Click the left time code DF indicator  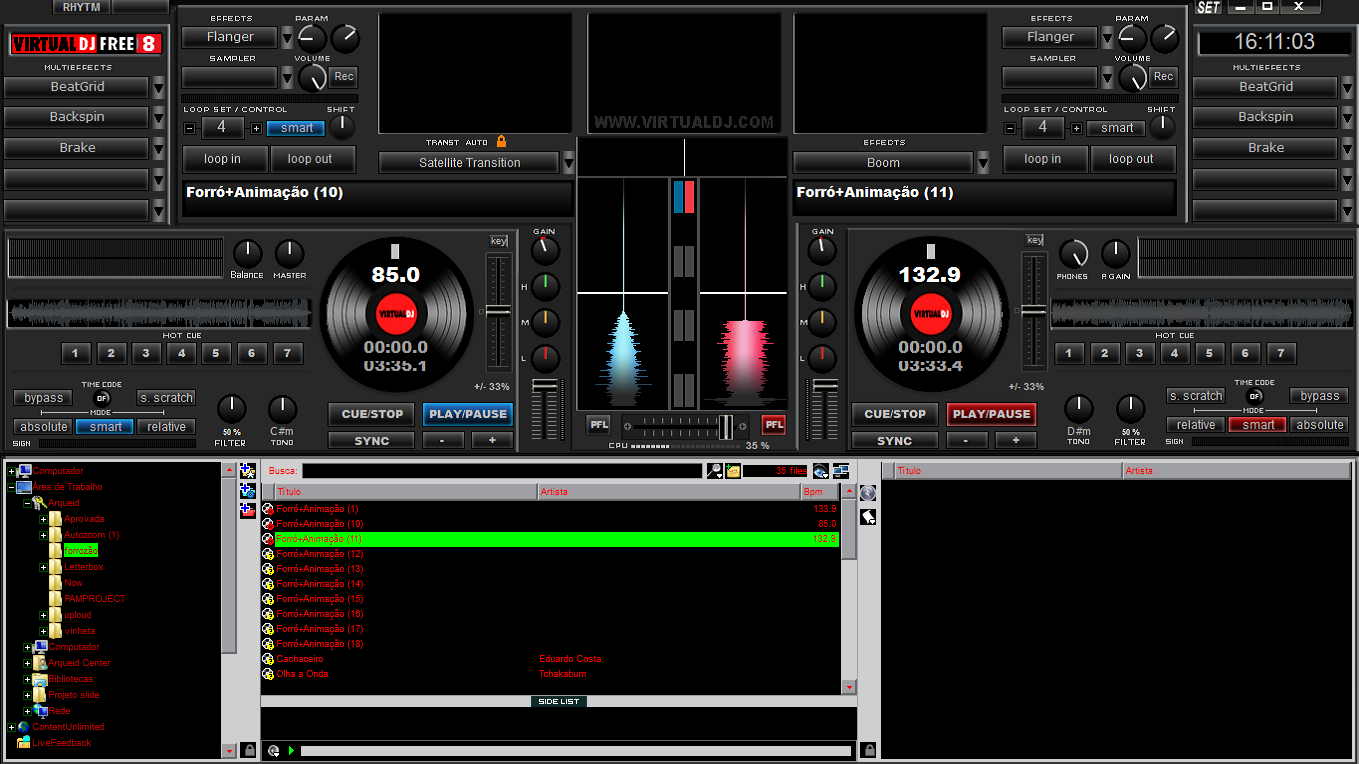point(103,397)
